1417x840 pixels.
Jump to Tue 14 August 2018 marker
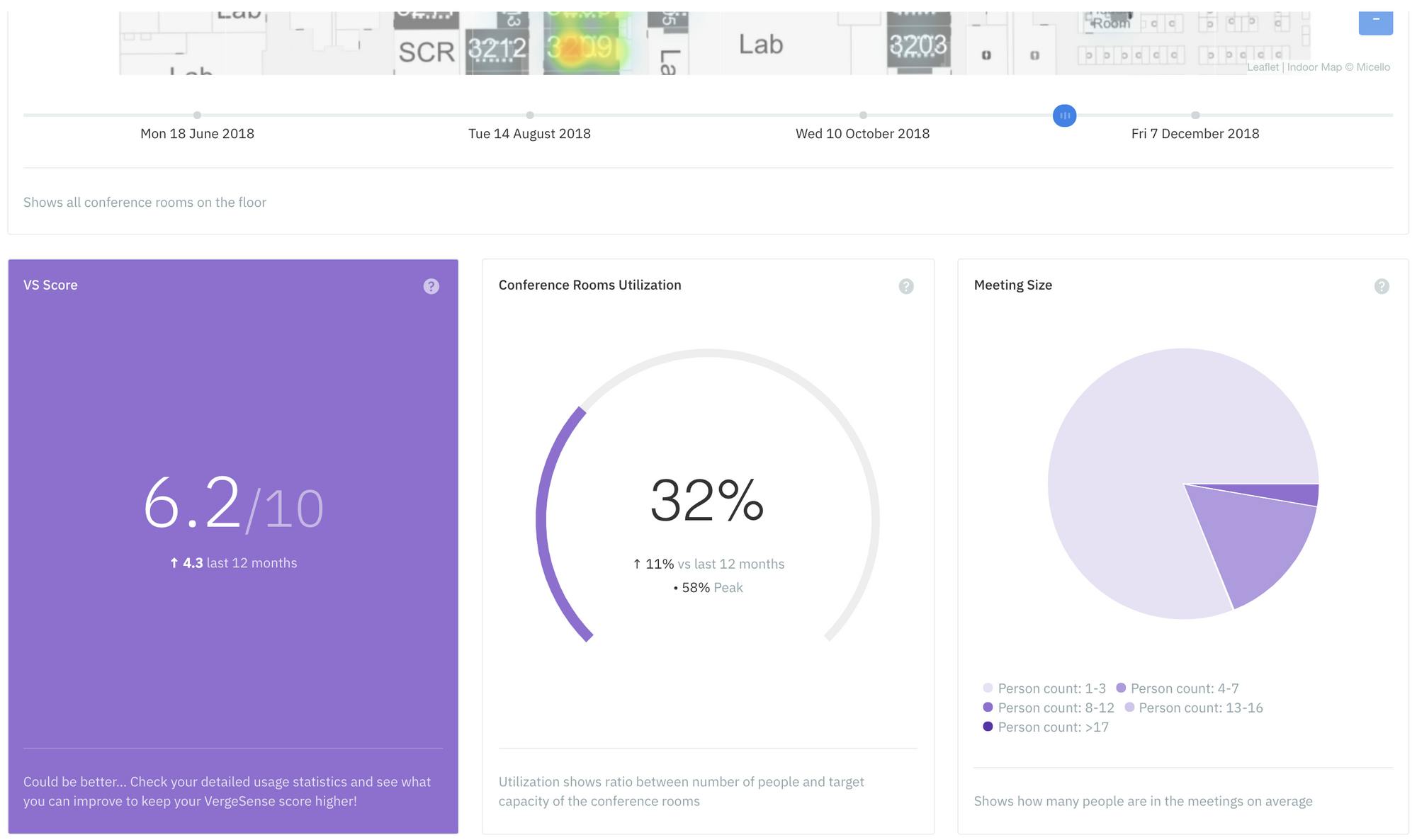[529, 115]
